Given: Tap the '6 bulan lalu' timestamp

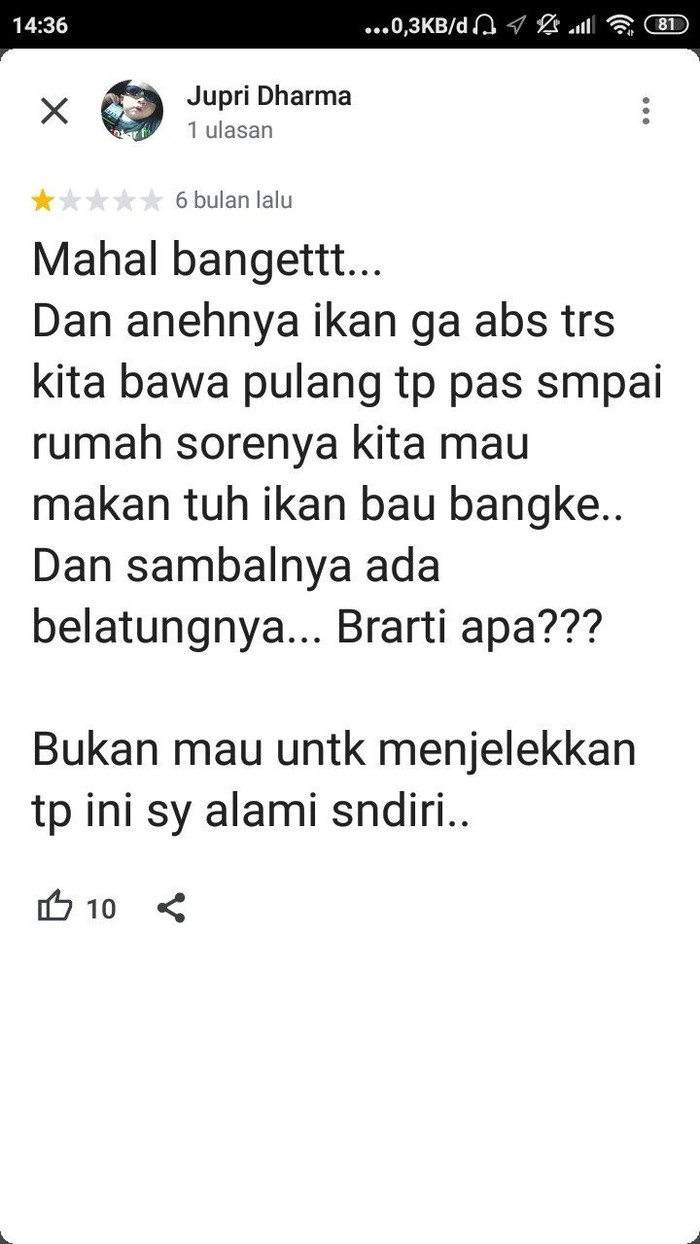Looking at the screenshot, I should pyautogui.click(x=234, y=200).
